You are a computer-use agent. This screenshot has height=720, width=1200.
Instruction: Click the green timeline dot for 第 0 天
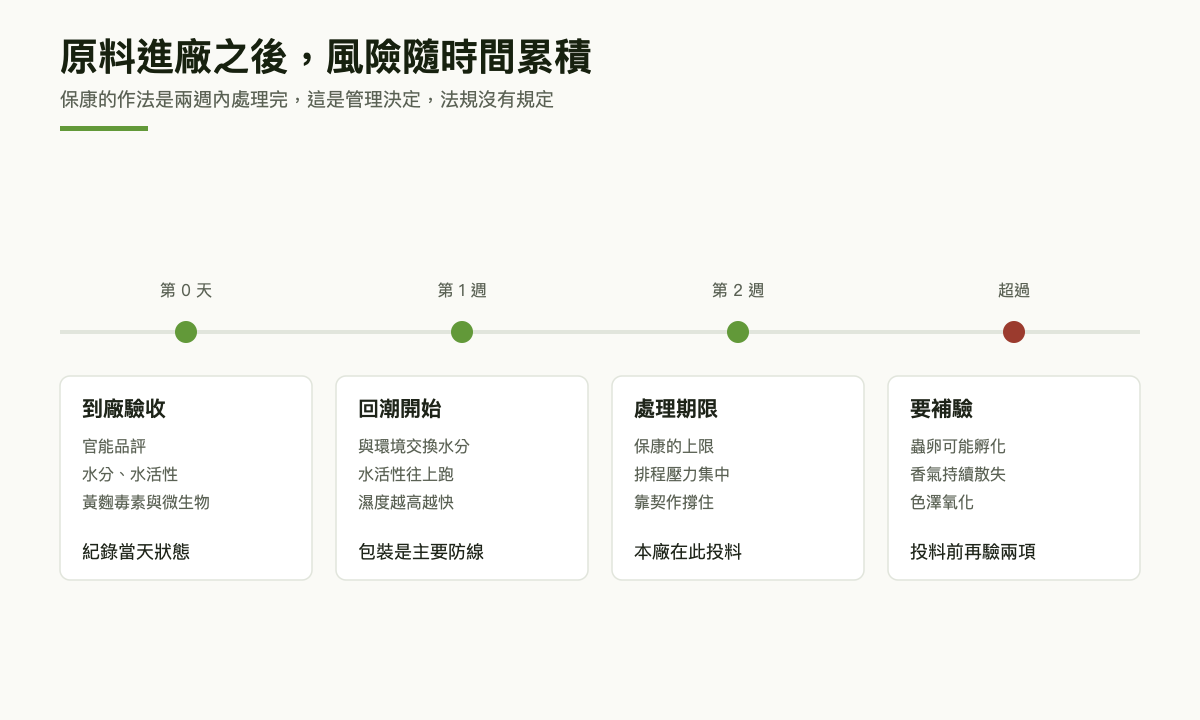(x=186, y=332)
